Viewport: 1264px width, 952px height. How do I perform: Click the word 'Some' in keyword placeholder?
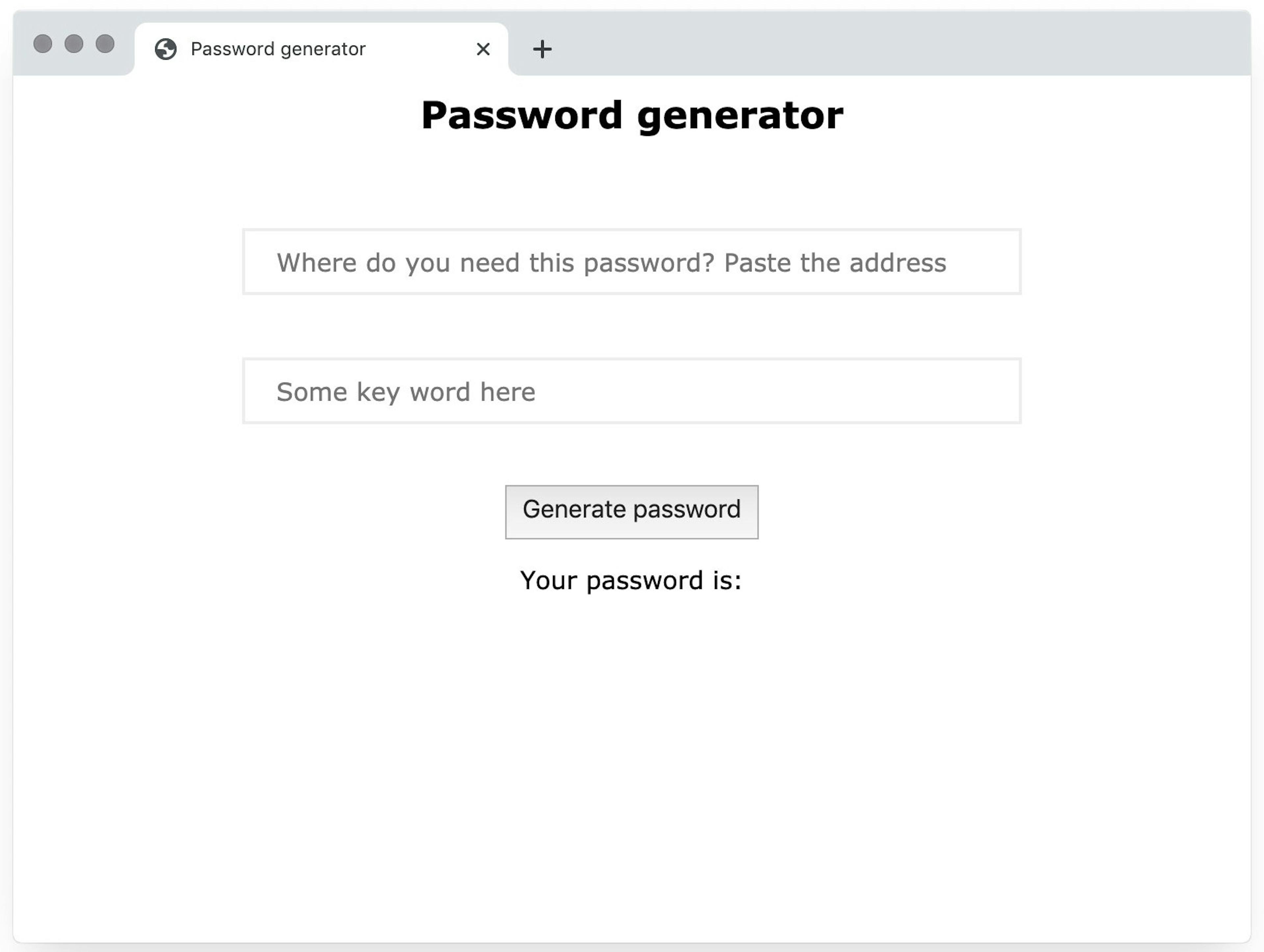pos(312,392)
